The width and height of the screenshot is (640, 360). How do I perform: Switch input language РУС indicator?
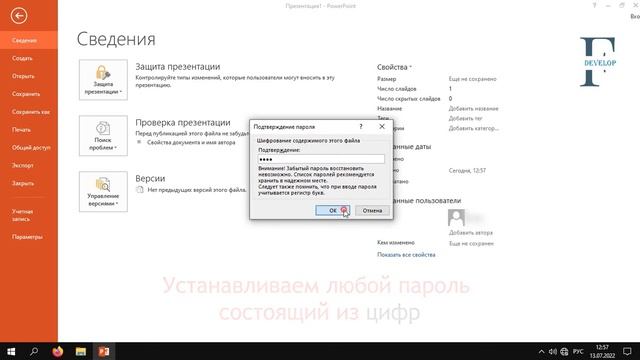click(578, 351)
